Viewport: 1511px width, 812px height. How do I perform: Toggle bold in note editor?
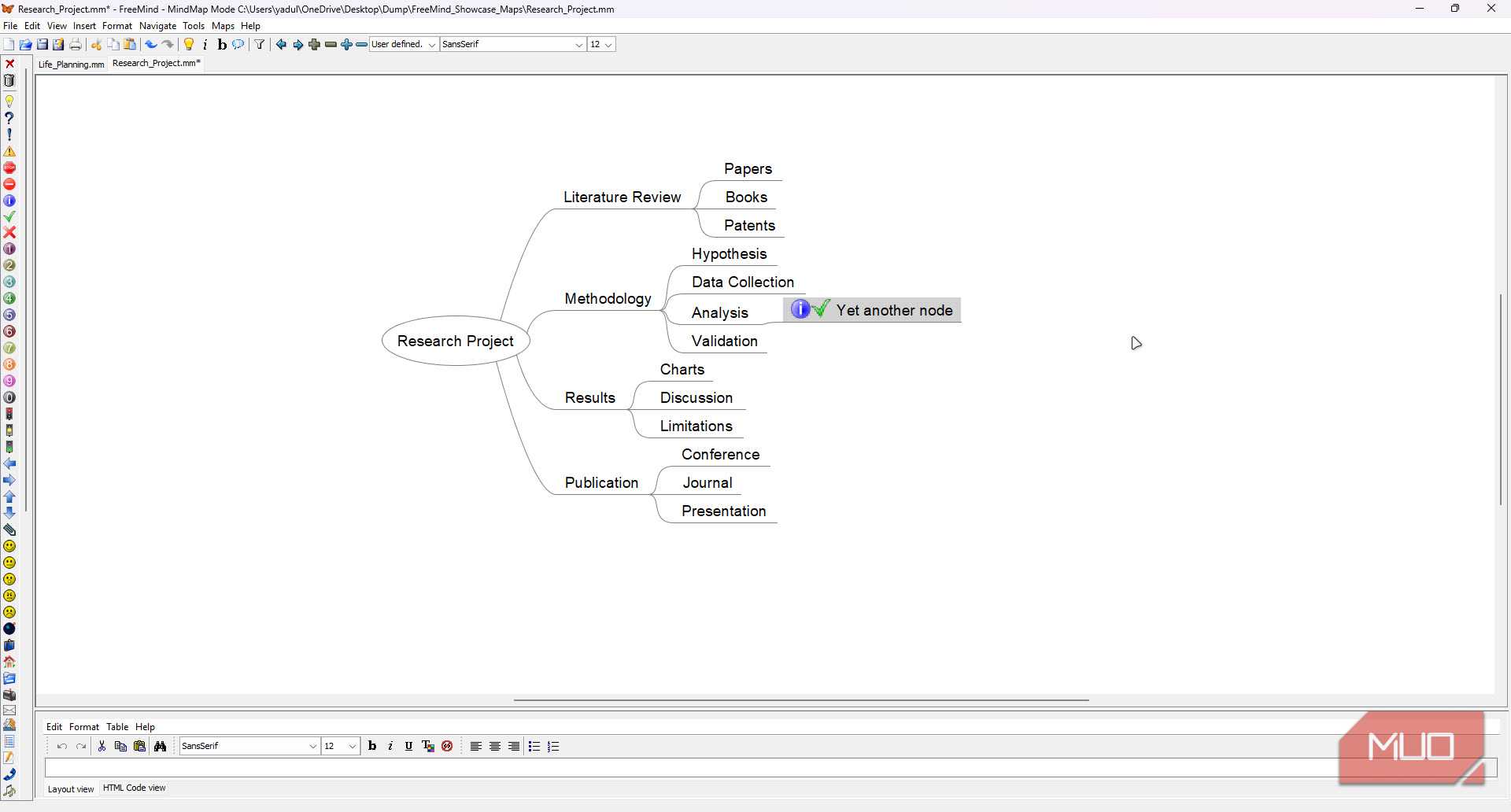[372, 747]
